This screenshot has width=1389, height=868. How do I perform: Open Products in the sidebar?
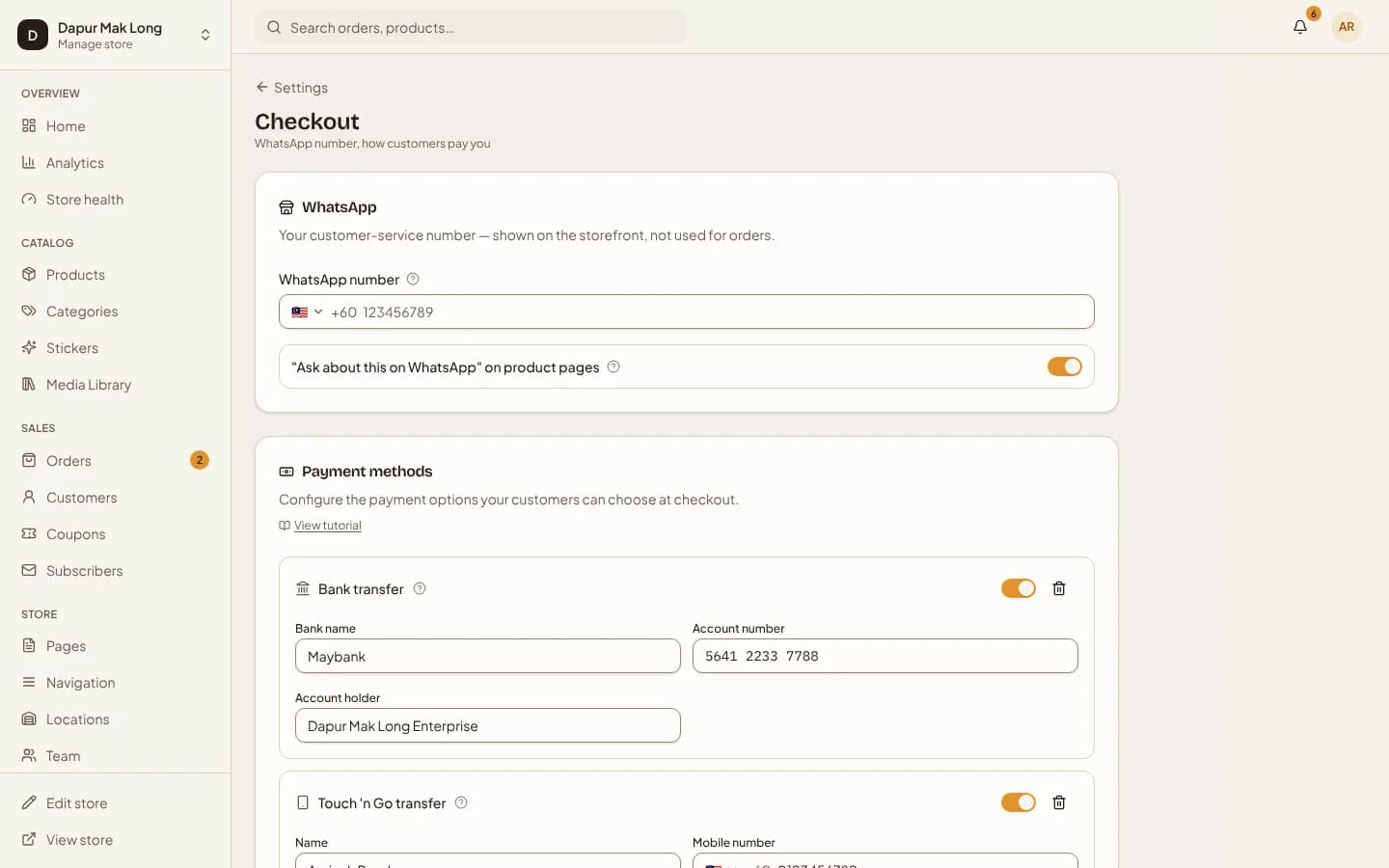116,275
